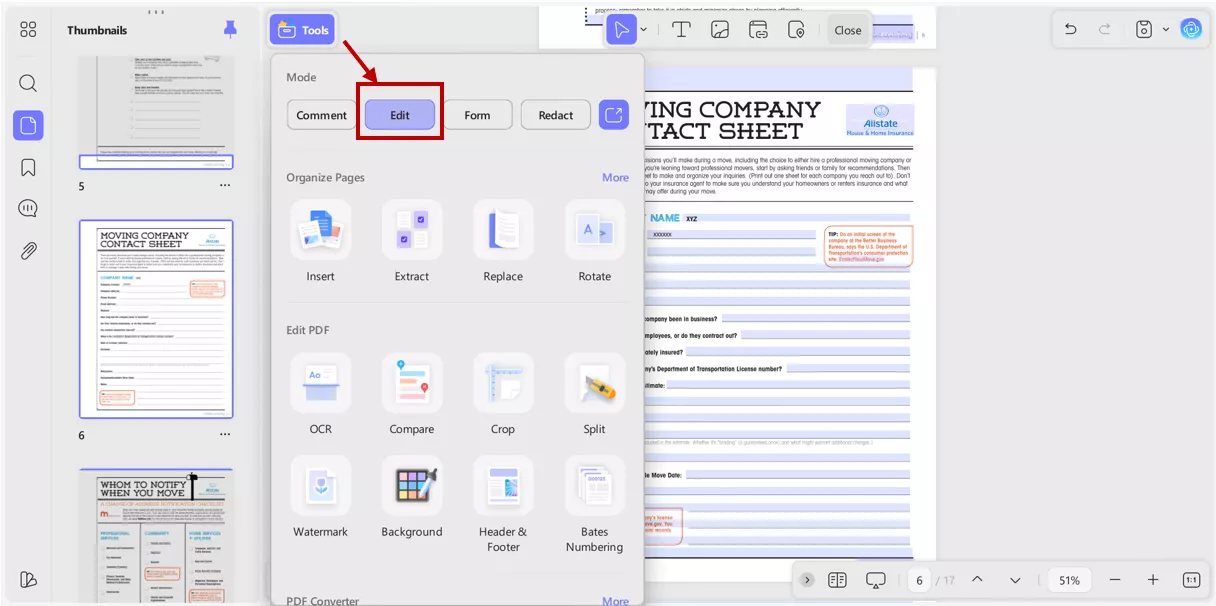
Task: Pin the Thumbnails panel
Action: (230, 30)
